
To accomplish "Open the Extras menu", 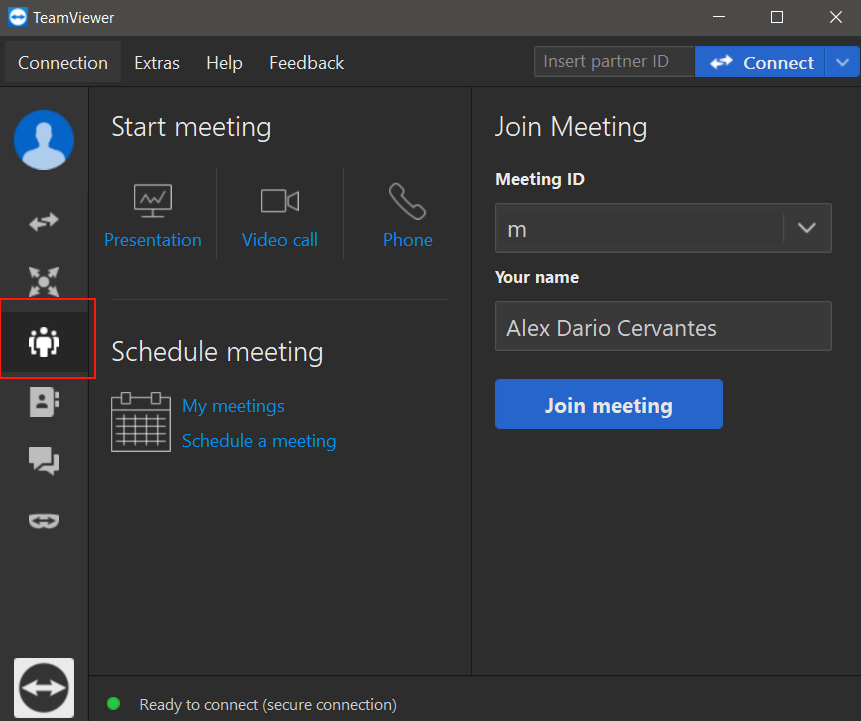I will 157,62.
